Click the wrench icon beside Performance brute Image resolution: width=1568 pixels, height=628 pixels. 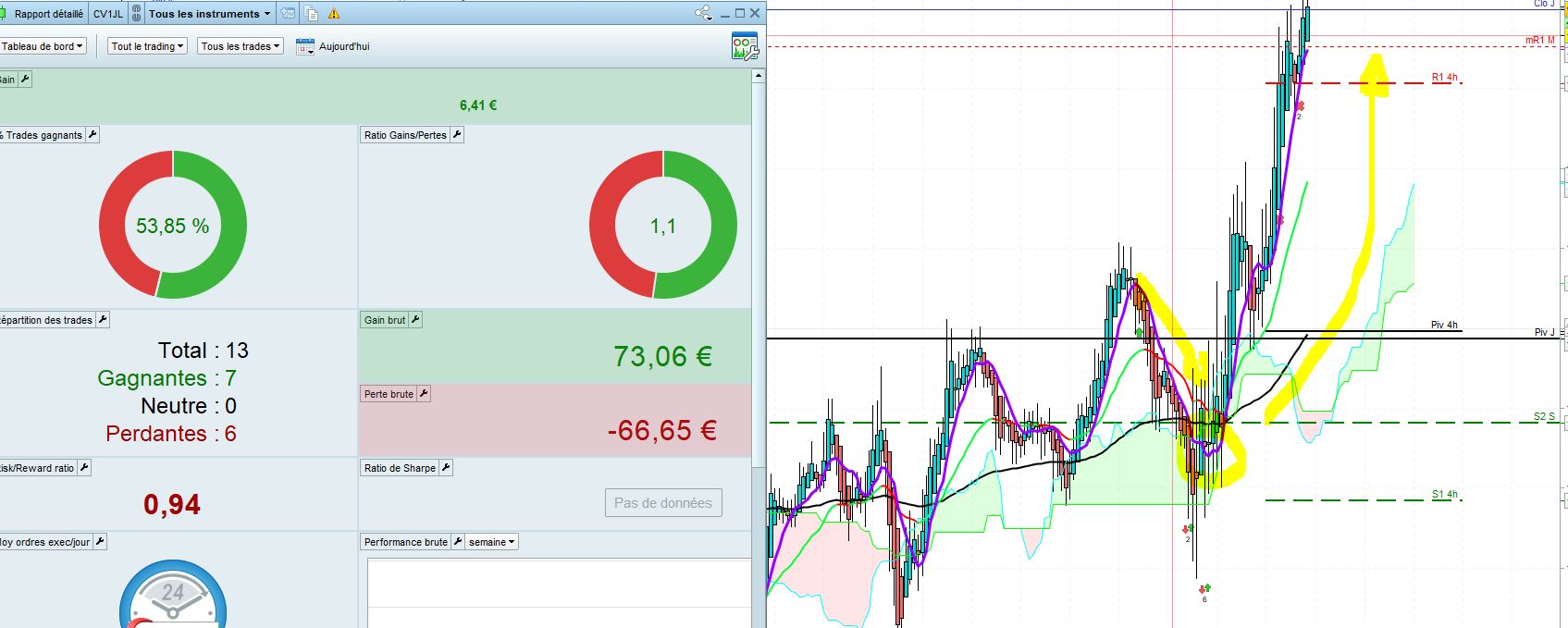point(457,542)
